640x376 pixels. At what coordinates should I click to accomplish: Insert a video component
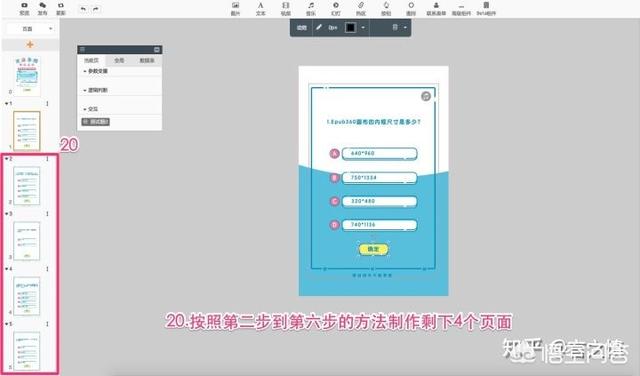pyautogui.click(x=286, y=9)
